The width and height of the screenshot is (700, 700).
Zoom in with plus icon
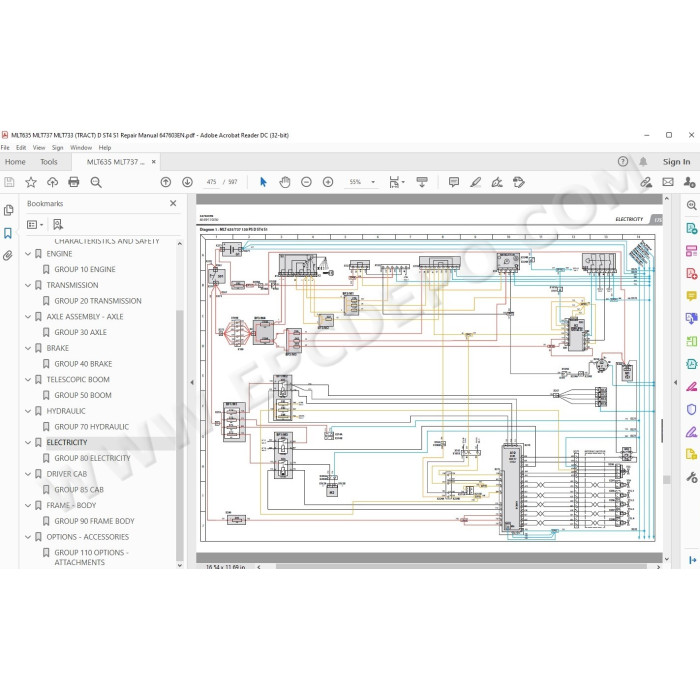328,182
